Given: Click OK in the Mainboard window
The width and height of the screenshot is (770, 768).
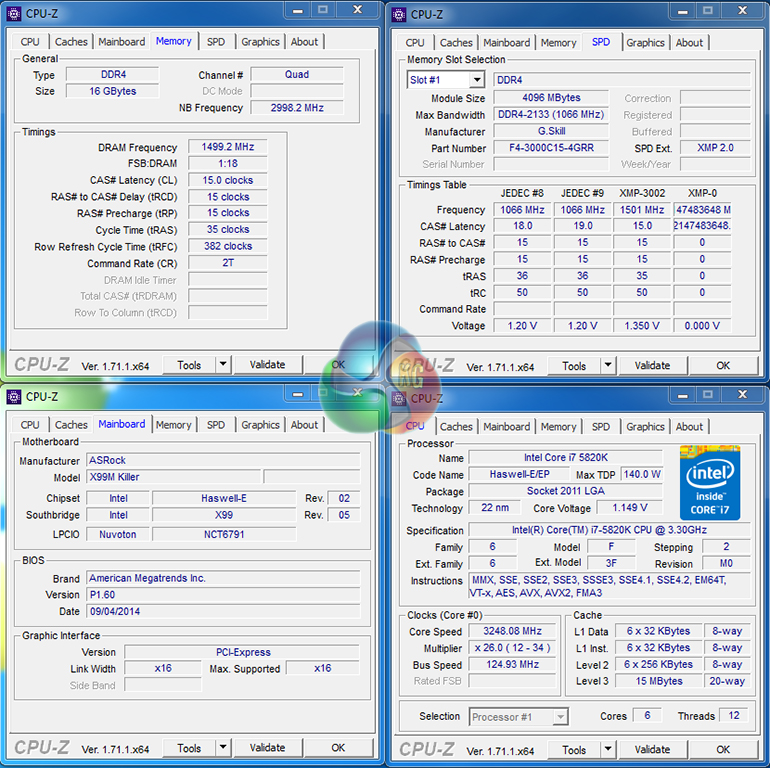Looking at the screenshot, I should pyautogui.click(x=338, y=748).
